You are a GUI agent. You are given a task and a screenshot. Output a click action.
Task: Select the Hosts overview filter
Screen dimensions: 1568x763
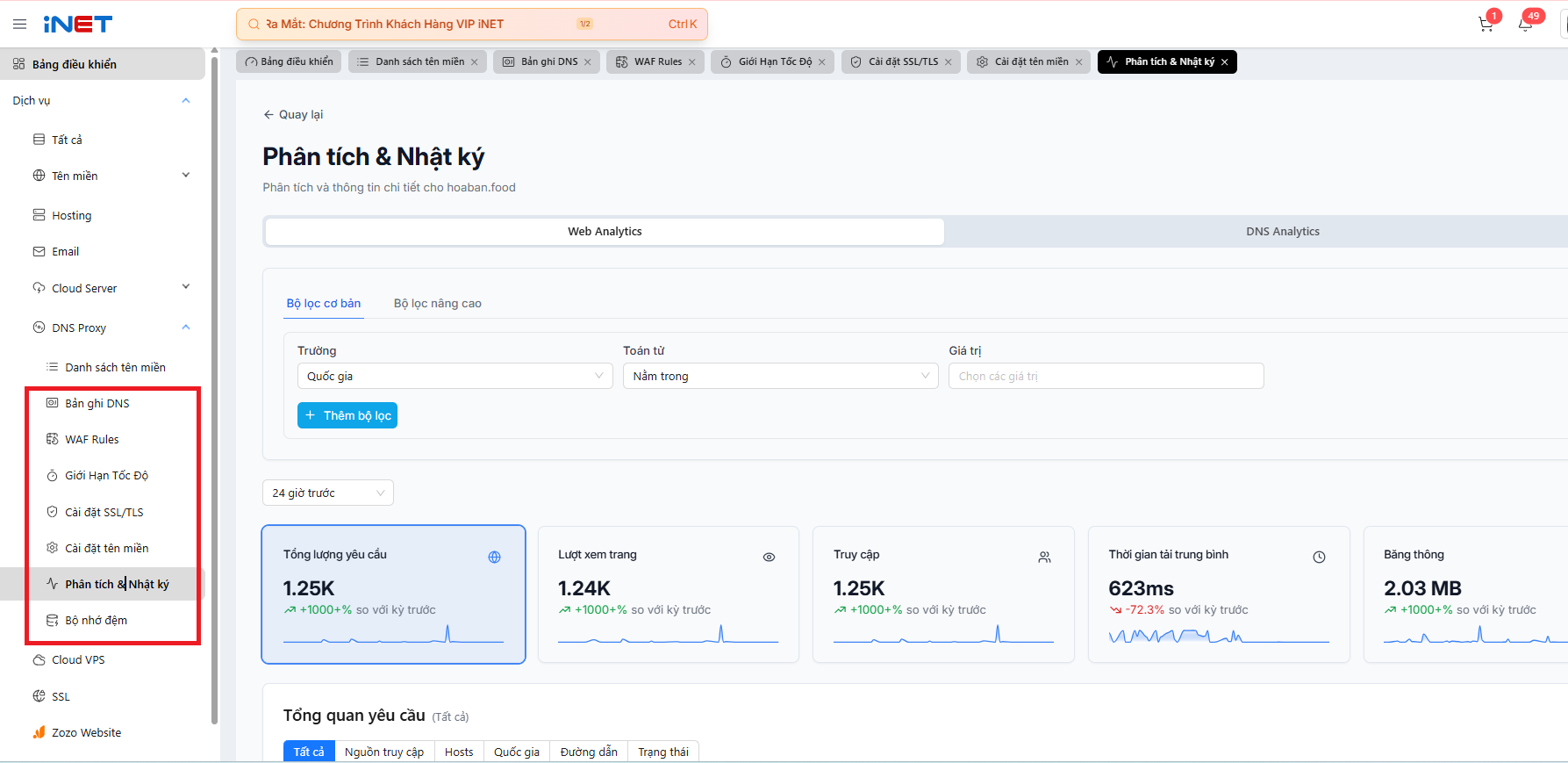point(459,752)
